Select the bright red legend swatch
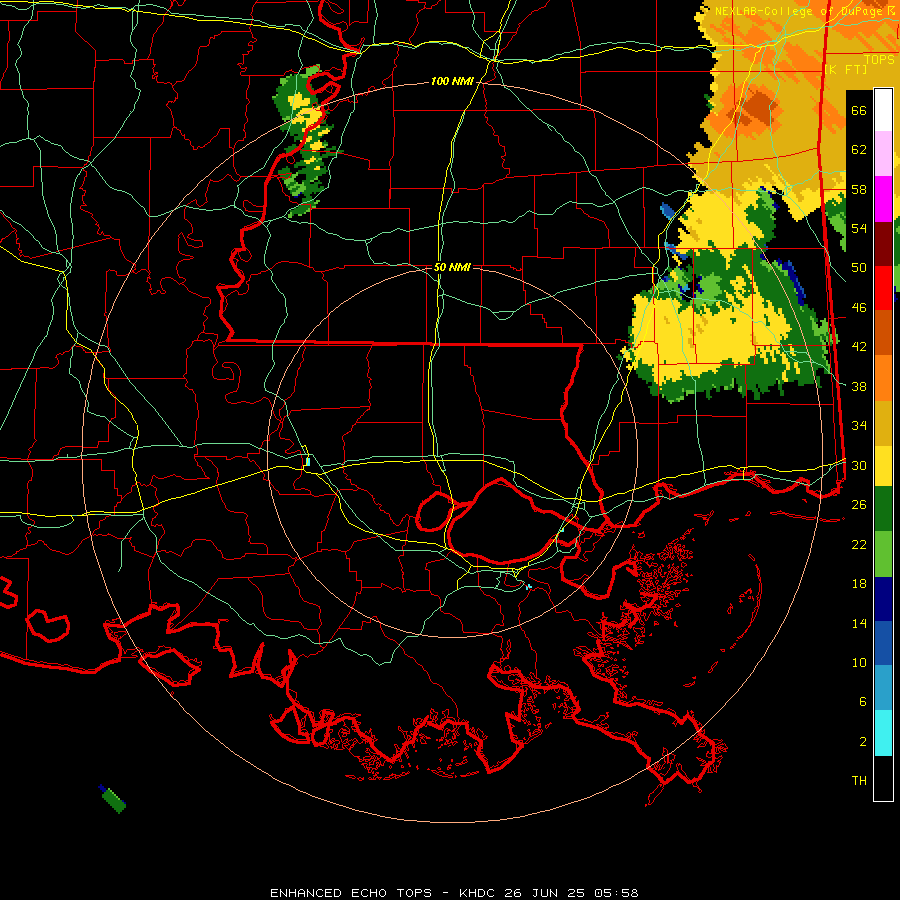The image size is (900, 900). coord(883,288)
